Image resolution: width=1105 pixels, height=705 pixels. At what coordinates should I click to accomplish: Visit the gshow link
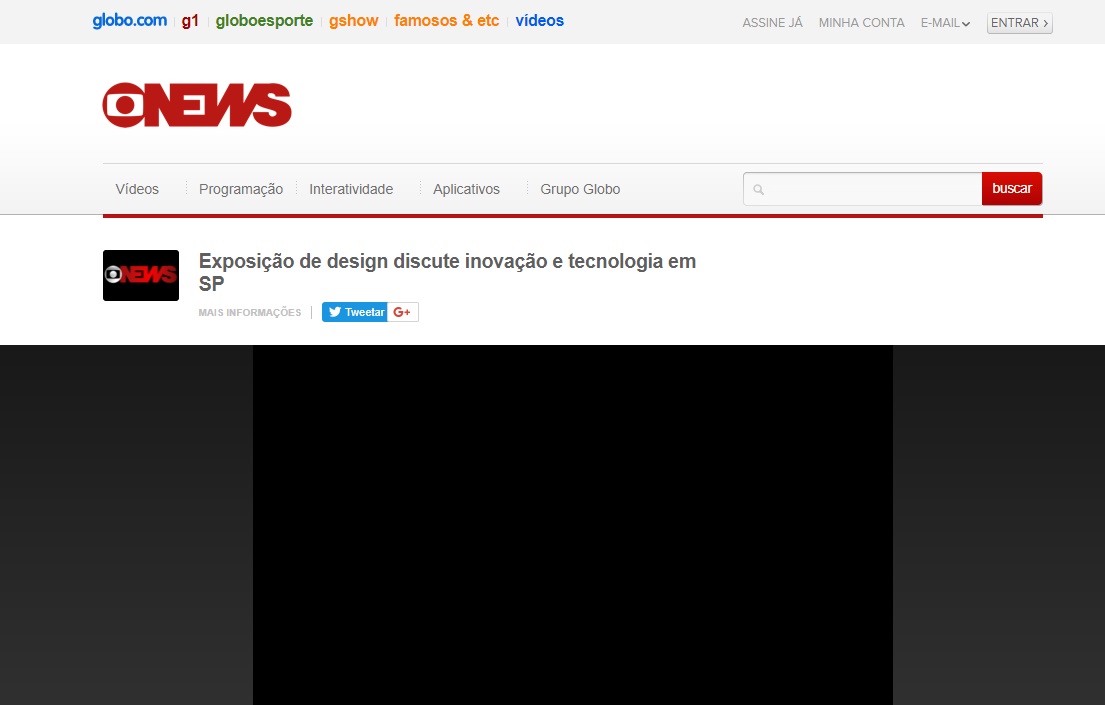point(354,21)
